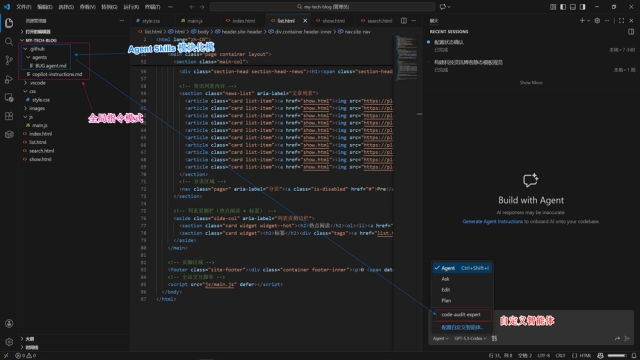Close the list.html tab

[305, 21]
